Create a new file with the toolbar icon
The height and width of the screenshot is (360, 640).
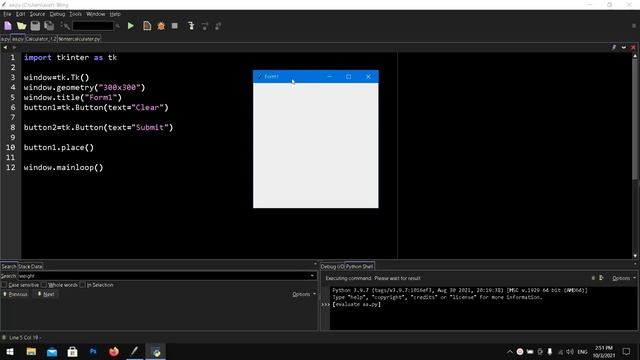point(8,26)
